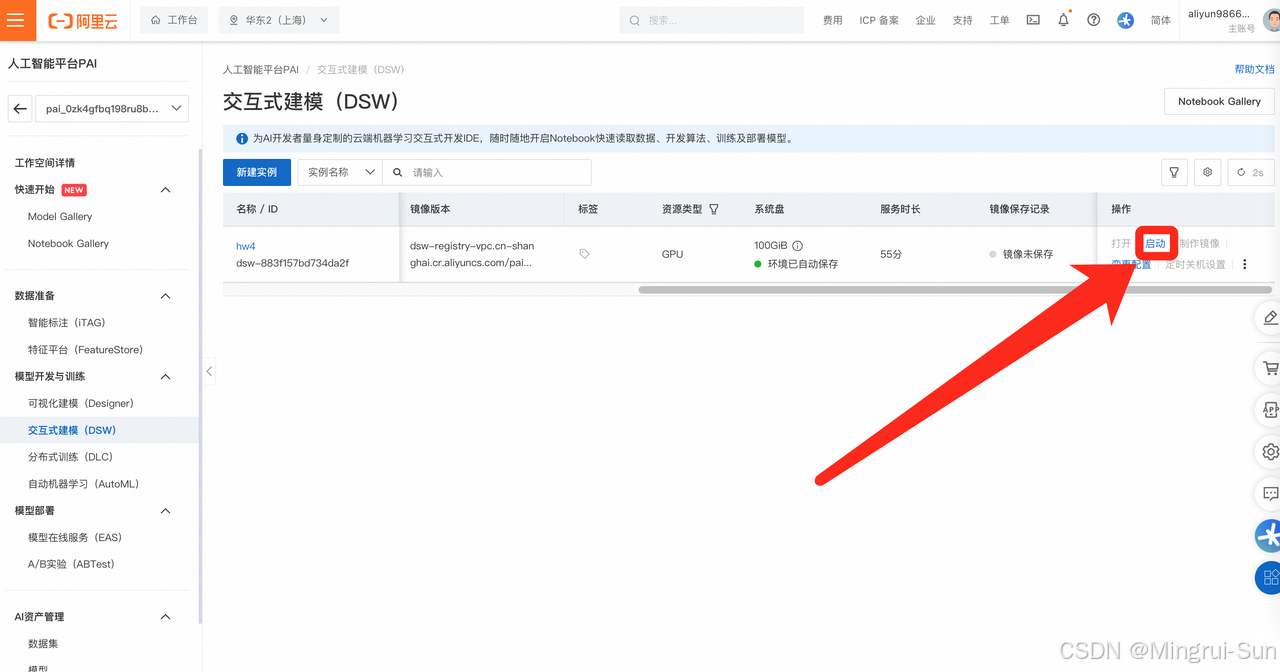Click 企业 in the top bar
The width and height of the screenshot is (1280, 672).
[x=926, y=20]
